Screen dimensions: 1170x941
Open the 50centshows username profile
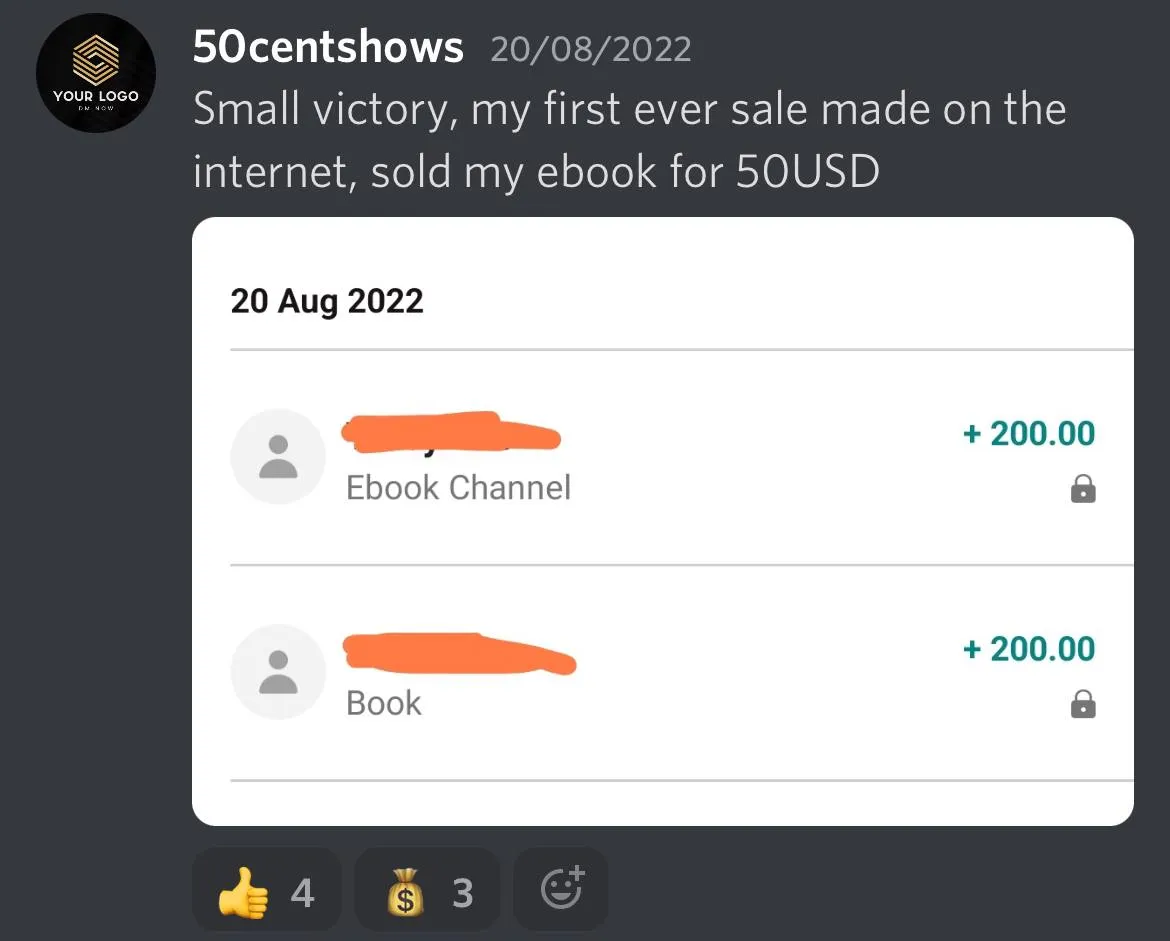(328, 47)
